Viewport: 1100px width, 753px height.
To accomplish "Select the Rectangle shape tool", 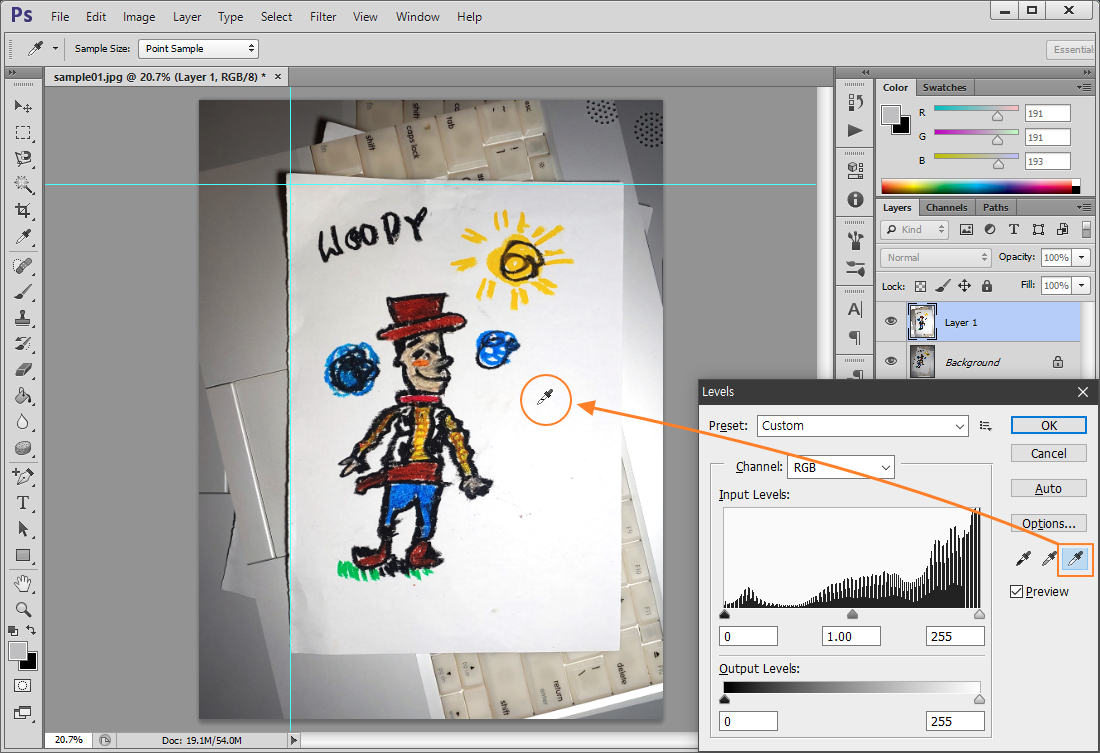I will (22, 555).
